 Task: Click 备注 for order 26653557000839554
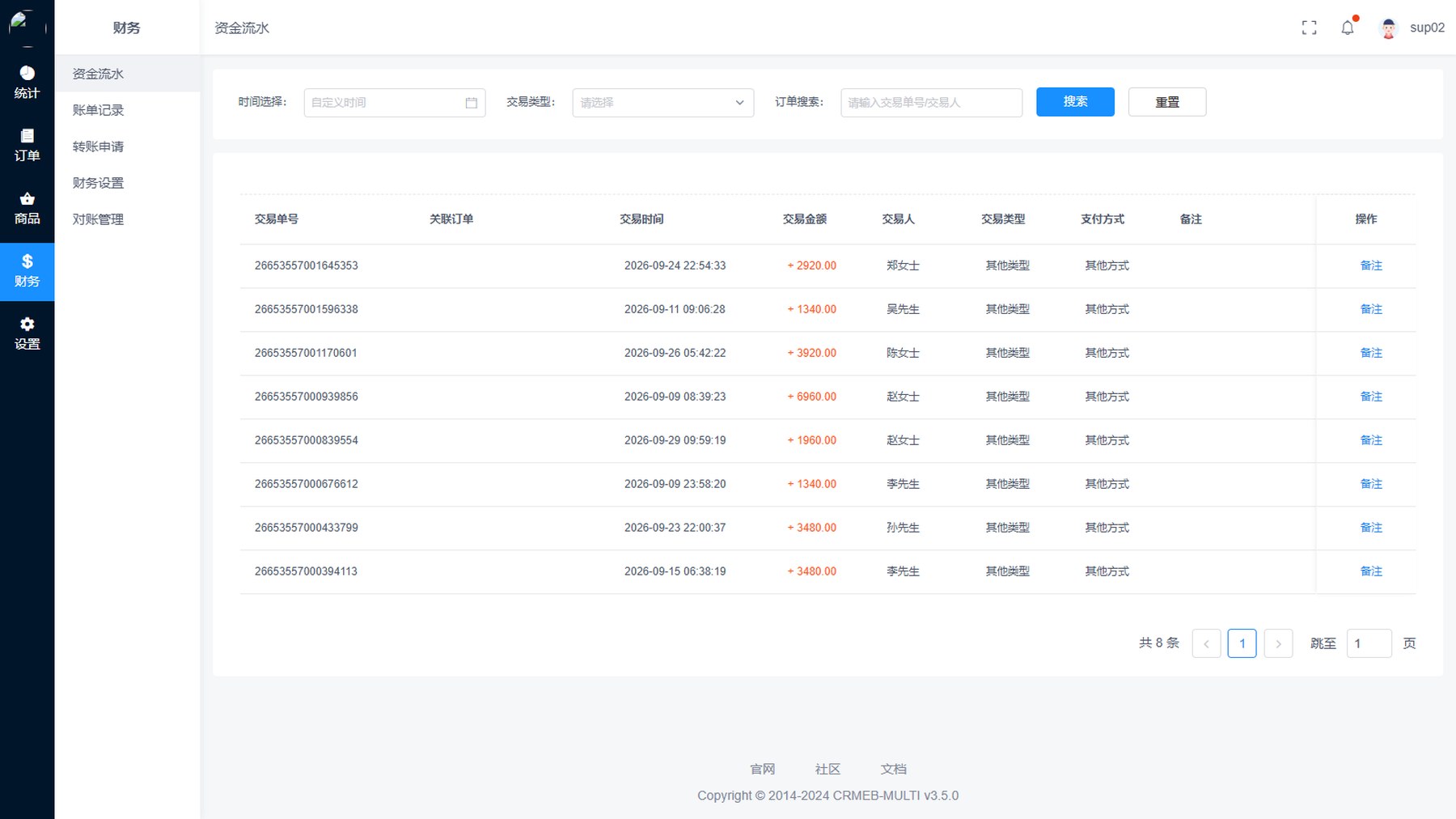[x=1371, y=440]
